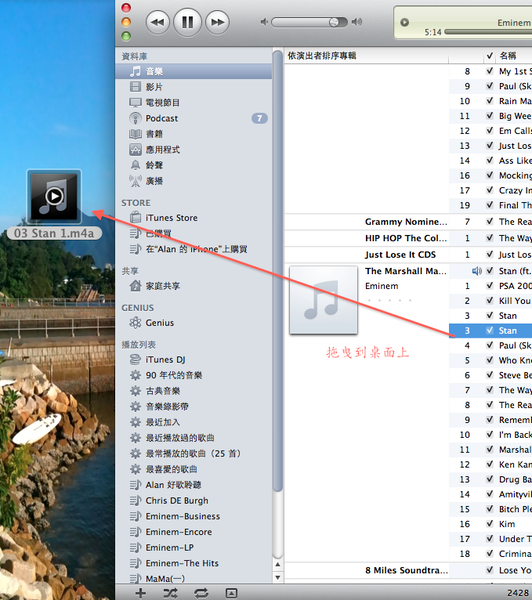This screenshot has height=600, width=532.
Task: Sort by the 依演出者排序專輯 column header
Action: (366, 56)
